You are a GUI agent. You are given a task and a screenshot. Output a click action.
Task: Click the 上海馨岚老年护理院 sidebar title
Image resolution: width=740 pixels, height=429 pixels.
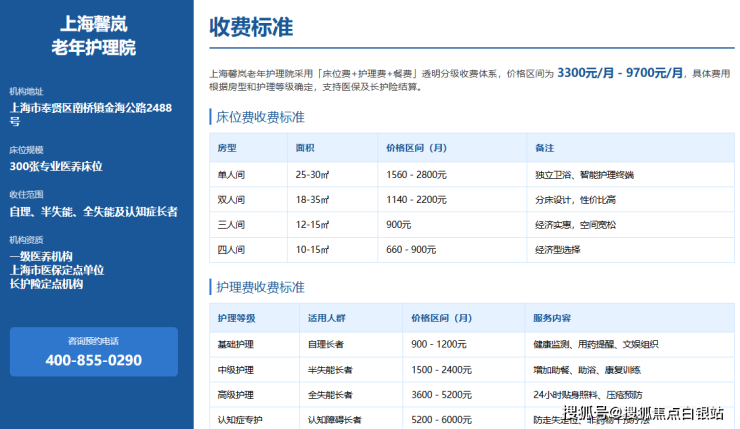pos(93,36)
